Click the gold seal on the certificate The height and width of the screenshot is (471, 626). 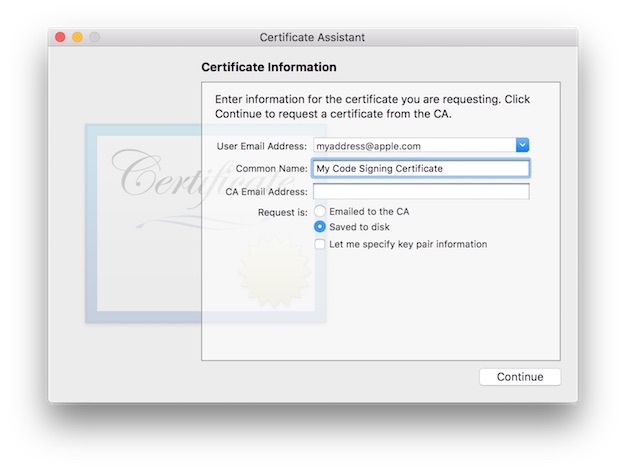coord(268,272)
